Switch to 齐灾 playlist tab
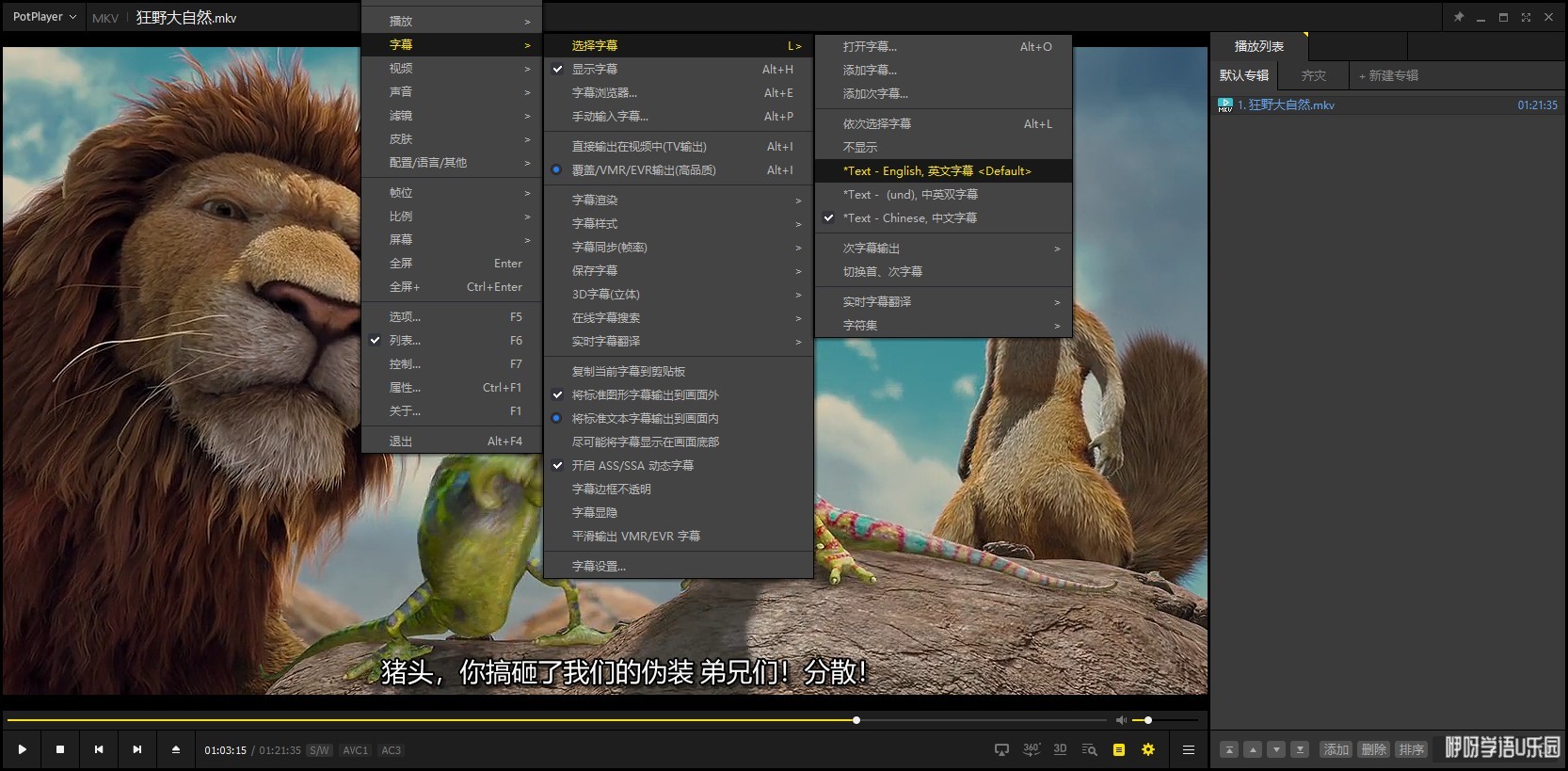Viewport: 1568px width, 771px height. [x=1313, y=75]
